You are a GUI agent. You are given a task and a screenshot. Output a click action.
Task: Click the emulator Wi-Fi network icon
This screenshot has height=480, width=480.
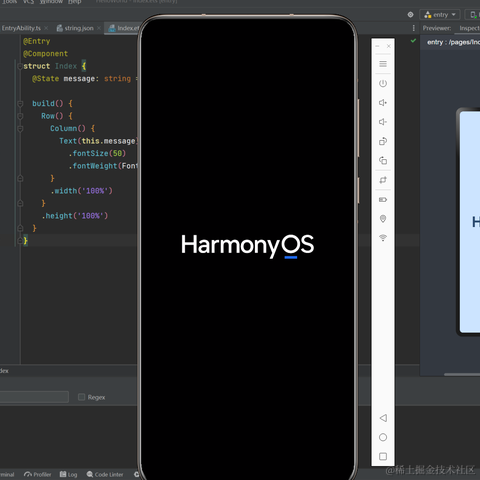coord(383,238)
